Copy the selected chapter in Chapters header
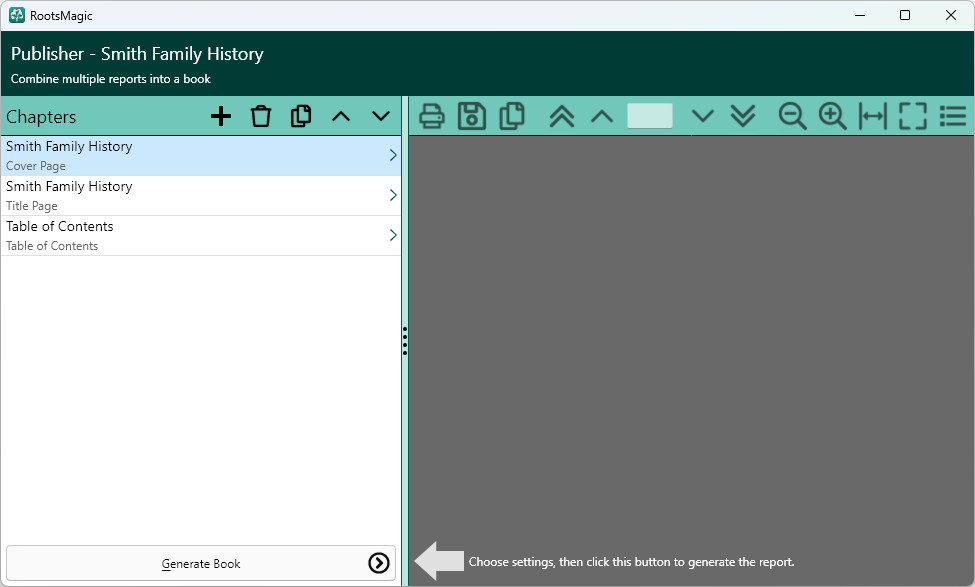The height and width of the screenshot is (587, 975). click(x=301, y=116)
